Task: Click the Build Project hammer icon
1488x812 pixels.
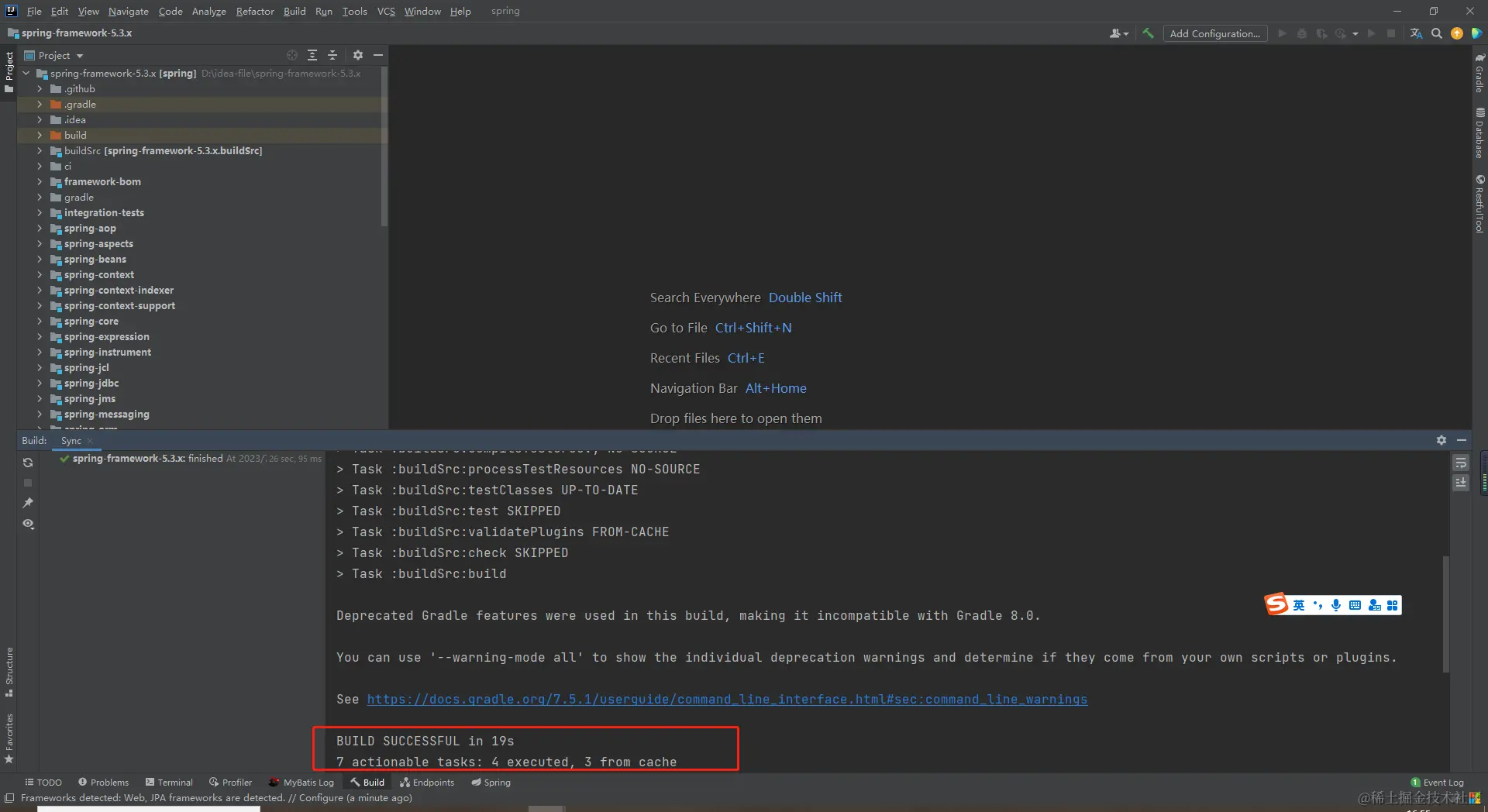Action: tap(1148, 33)
